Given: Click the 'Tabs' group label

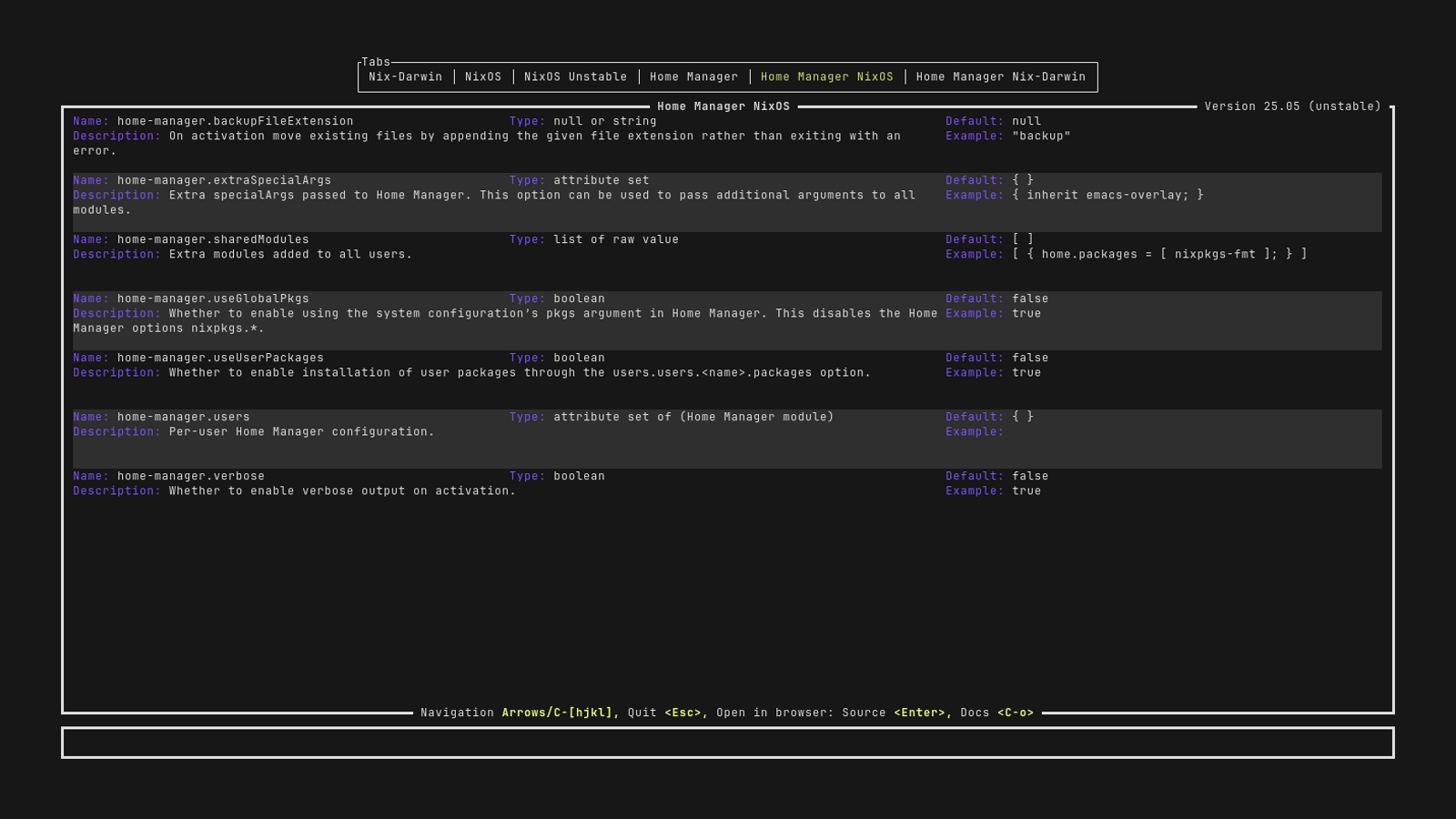Looking at the screenshot, I should pos(376,62).
